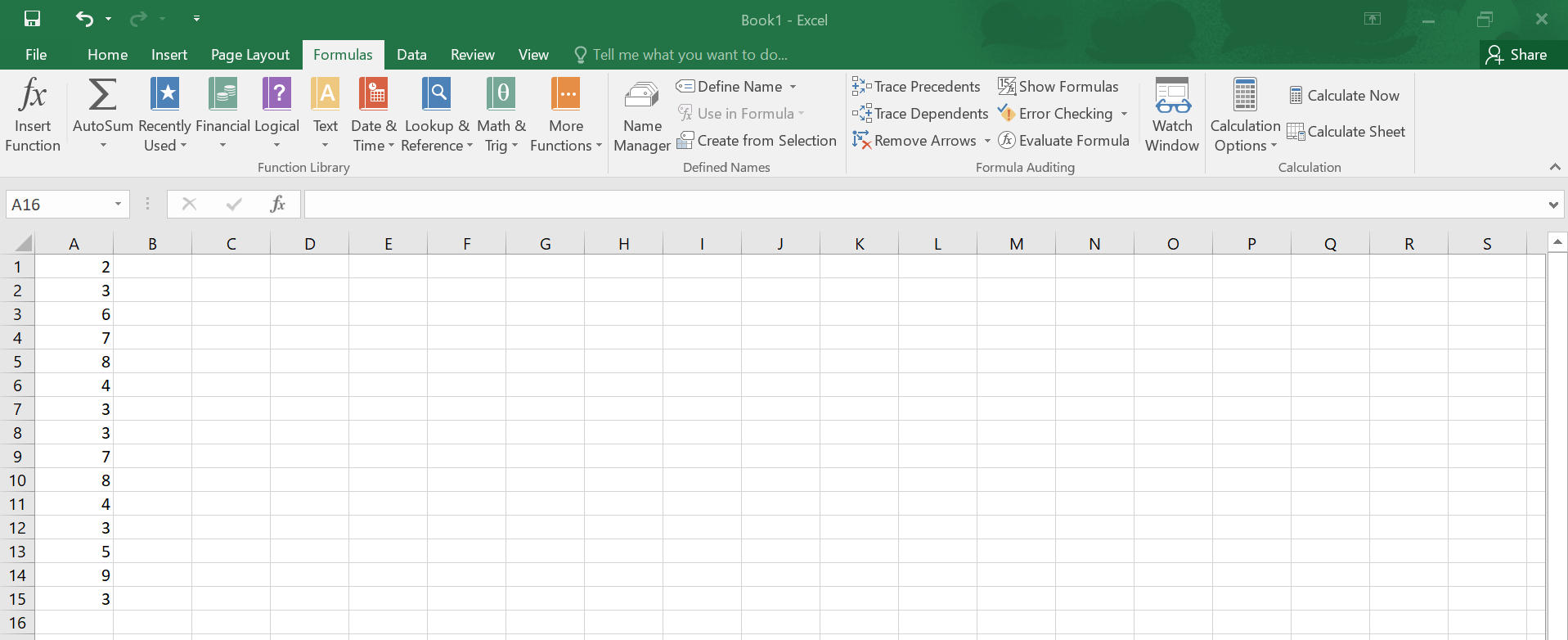The height and width of the screenshot is (640, 1568).
Task: Open the Recently Used functions icon
Action: point(164,94)
